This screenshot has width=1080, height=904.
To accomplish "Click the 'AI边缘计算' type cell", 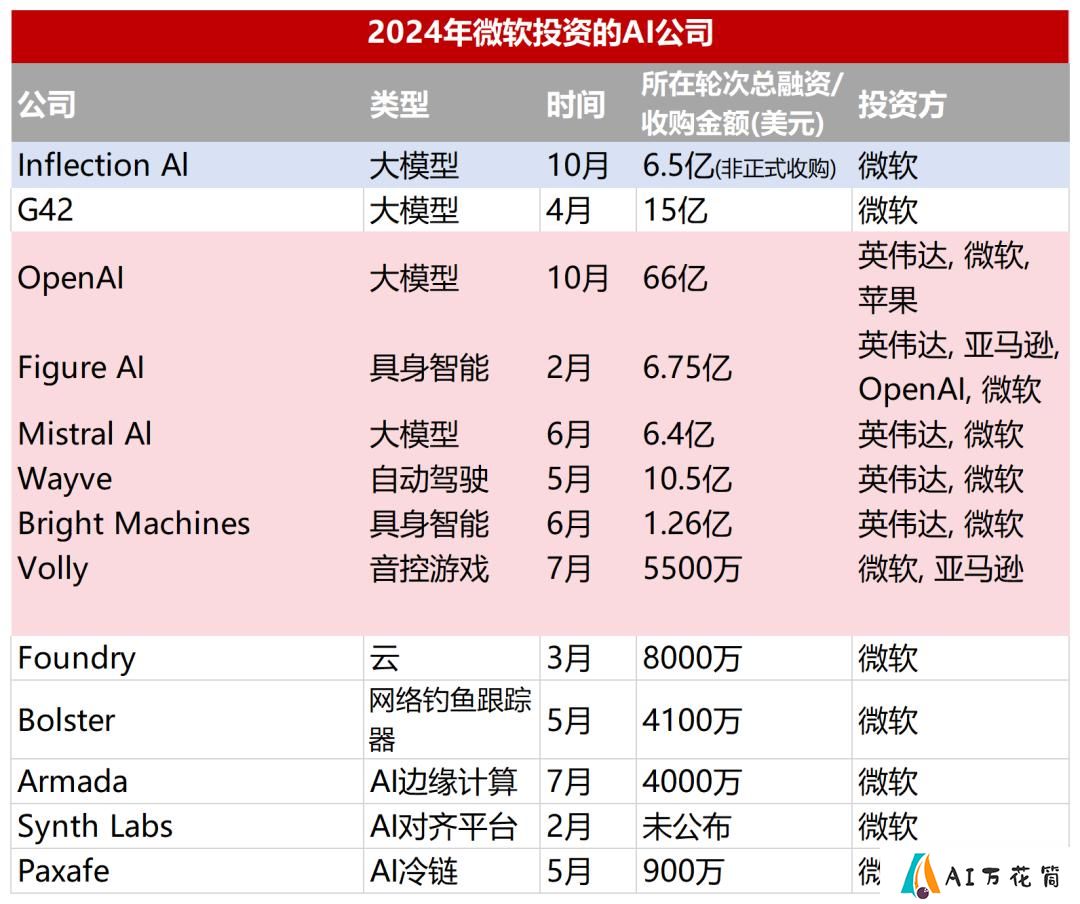I will coord(444,782).
